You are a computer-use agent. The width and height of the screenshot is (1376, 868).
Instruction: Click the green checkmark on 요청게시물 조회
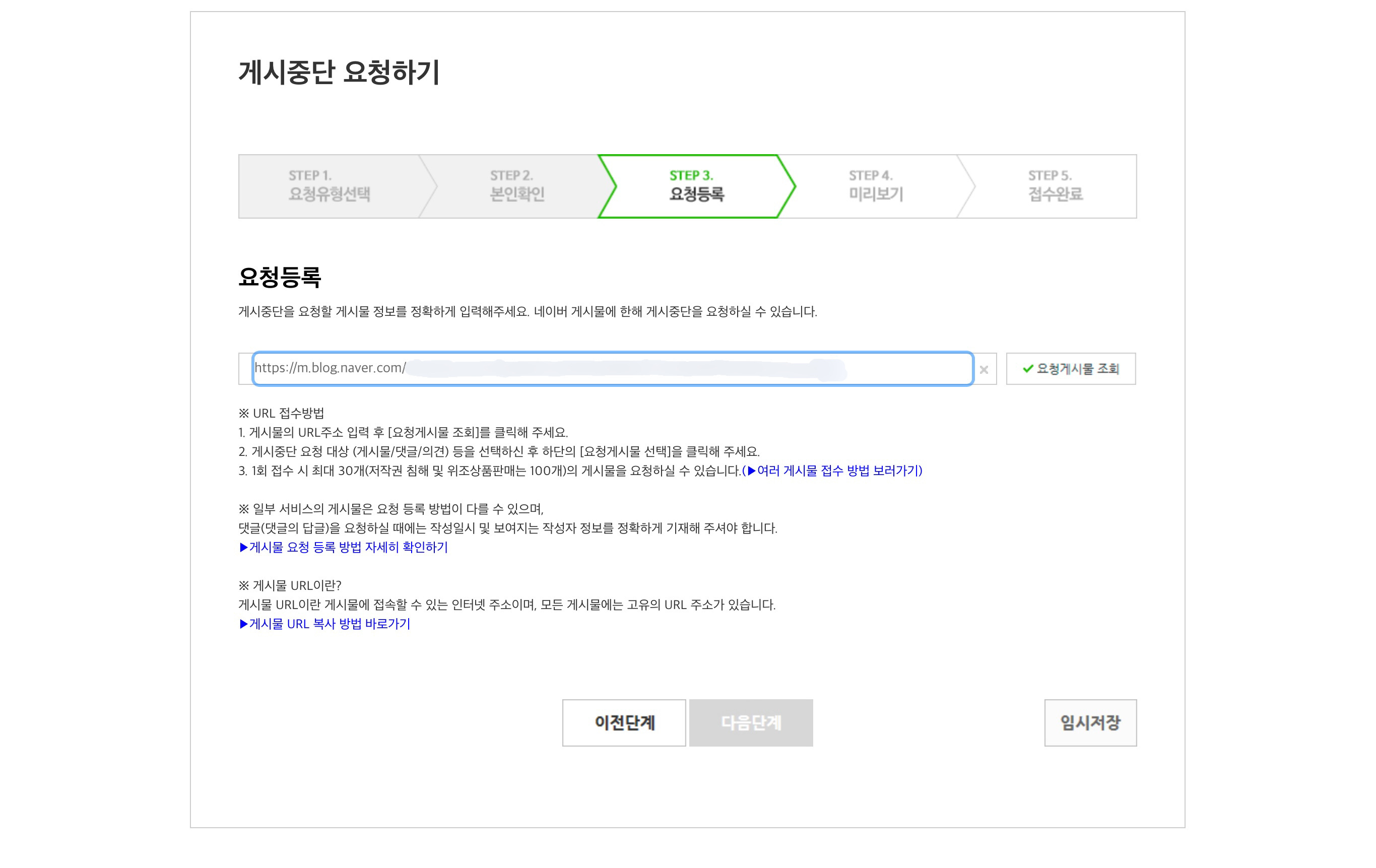[1027, 369]
